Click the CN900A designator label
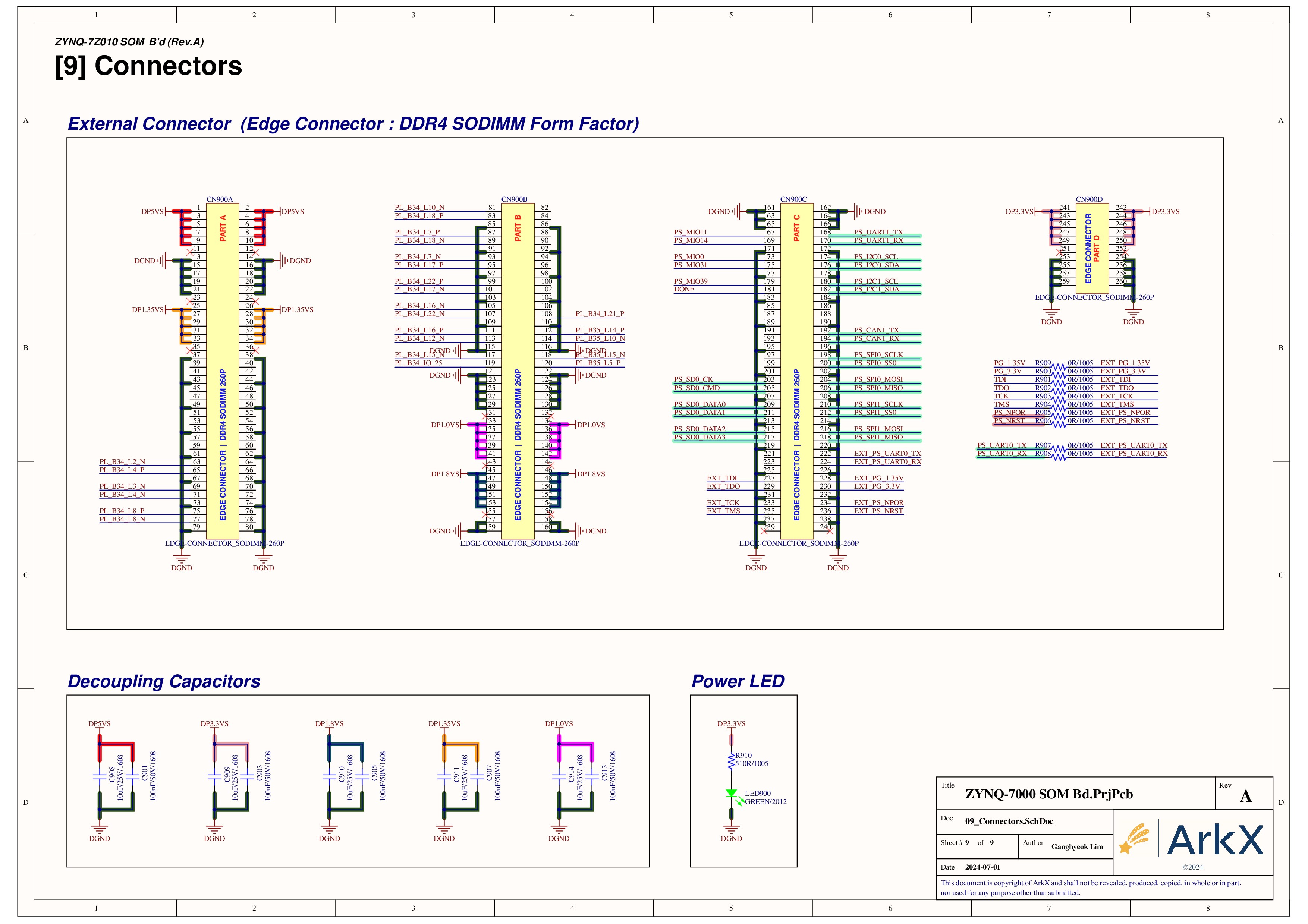The image size is (1308, 924). click(x=220, y=199)
